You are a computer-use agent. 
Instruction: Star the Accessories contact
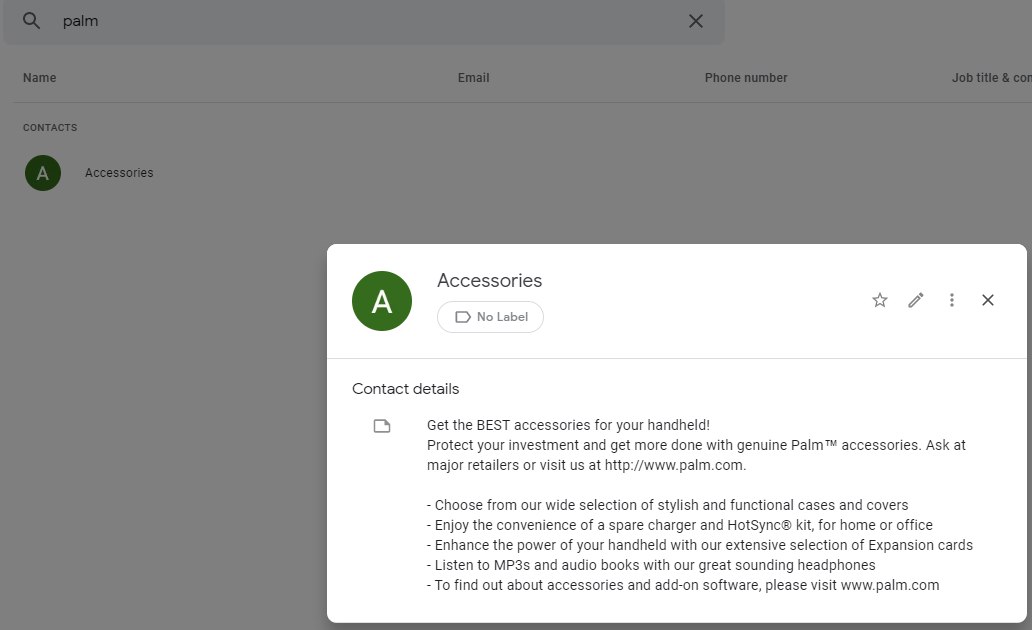coord(880,300)
